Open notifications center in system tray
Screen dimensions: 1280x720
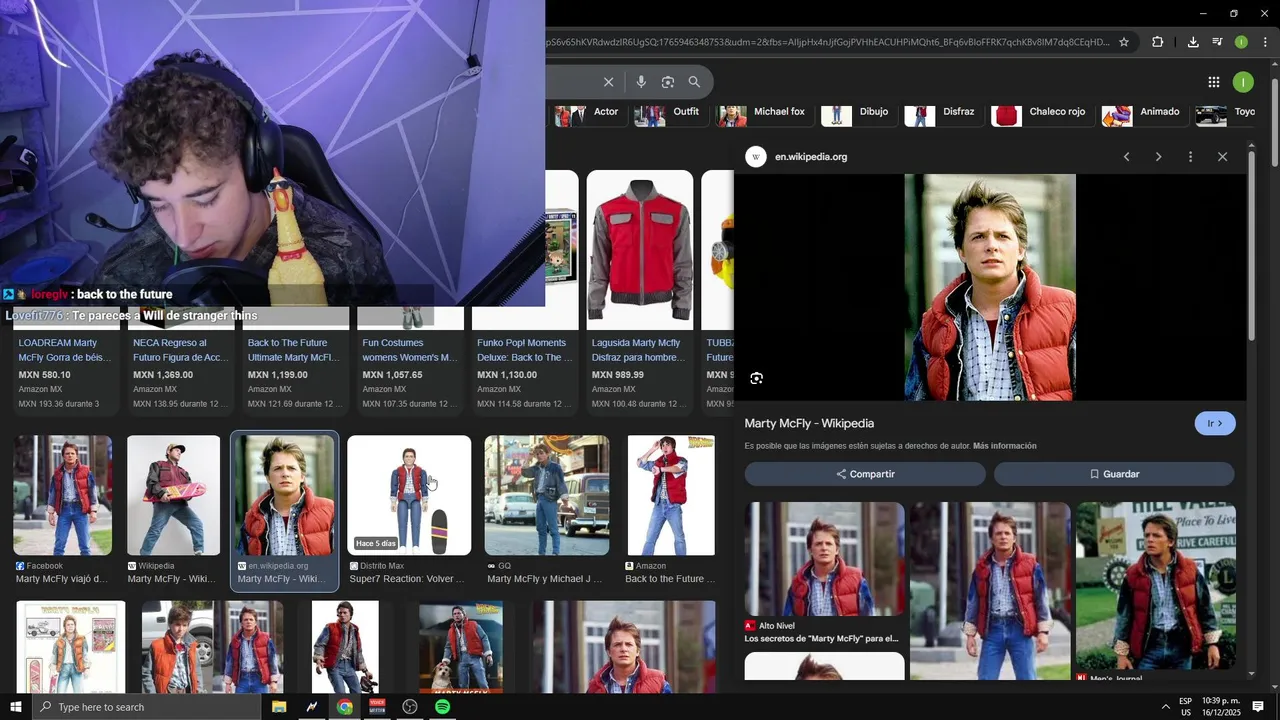(x=1258, y=707)
